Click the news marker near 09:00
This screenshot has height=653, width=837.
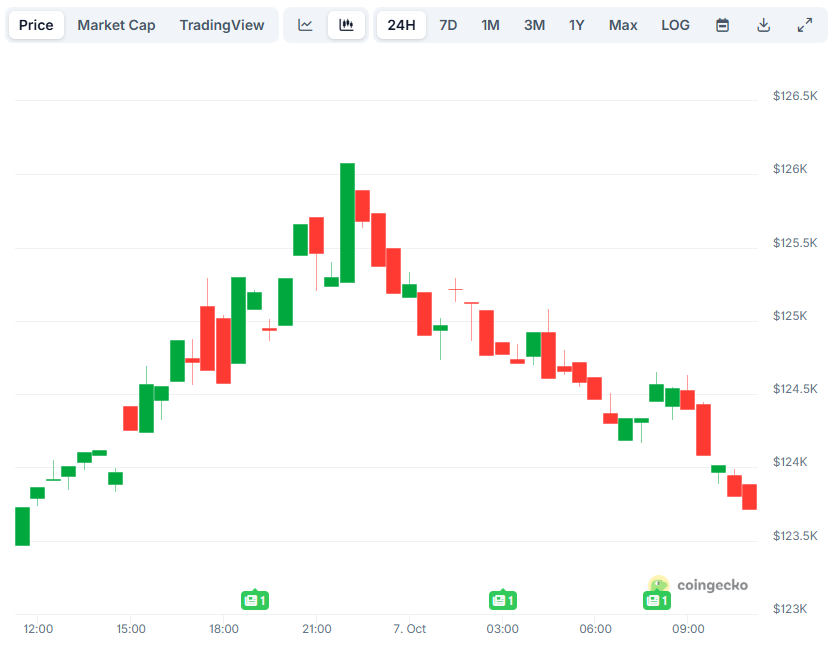656,600
